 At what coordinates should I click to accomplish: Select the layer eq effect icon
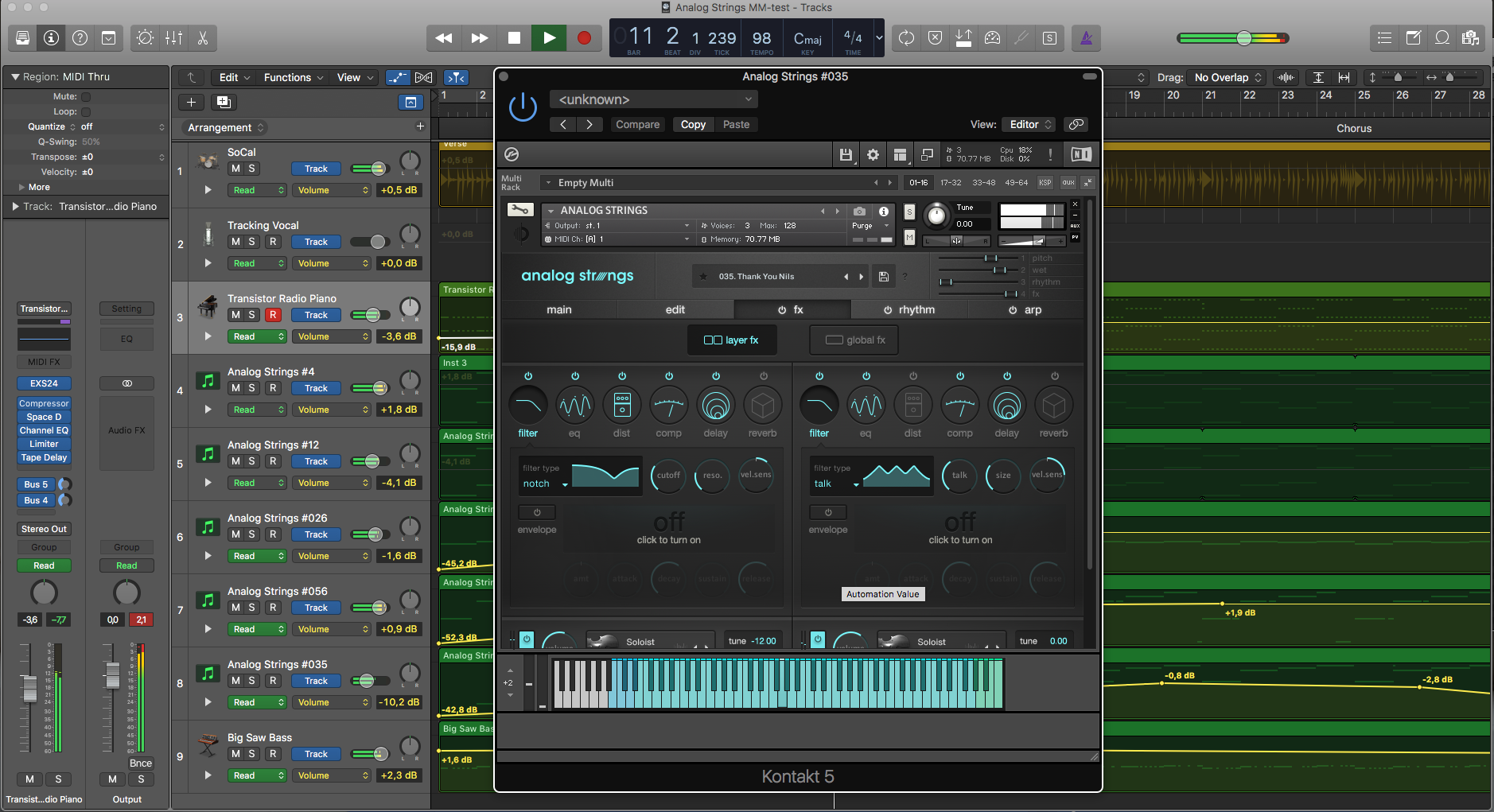[x=574, y=406]
